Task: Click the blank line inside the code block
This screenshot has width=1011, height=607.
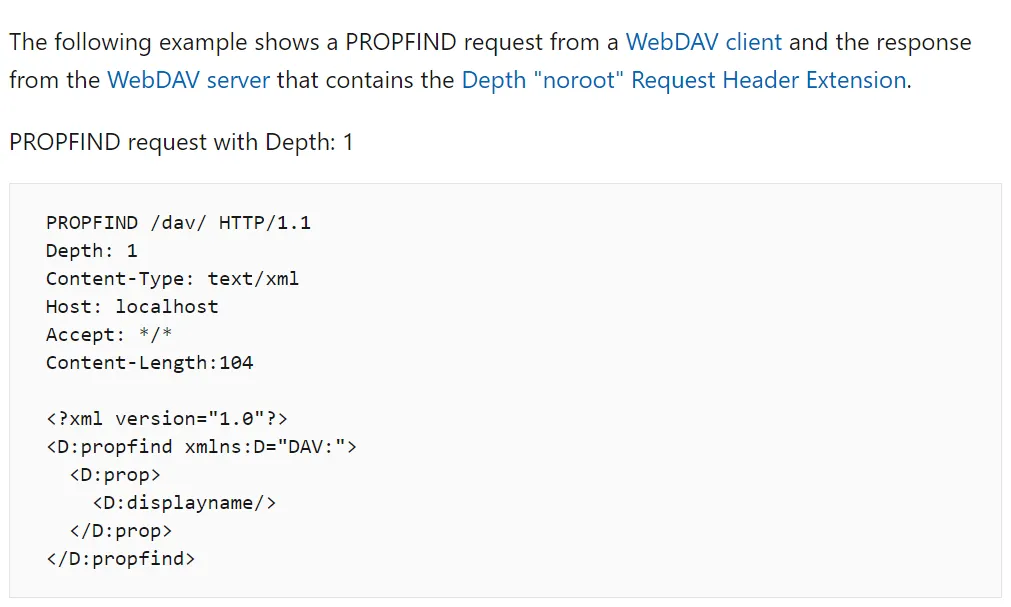Action: tap(300, 390)
